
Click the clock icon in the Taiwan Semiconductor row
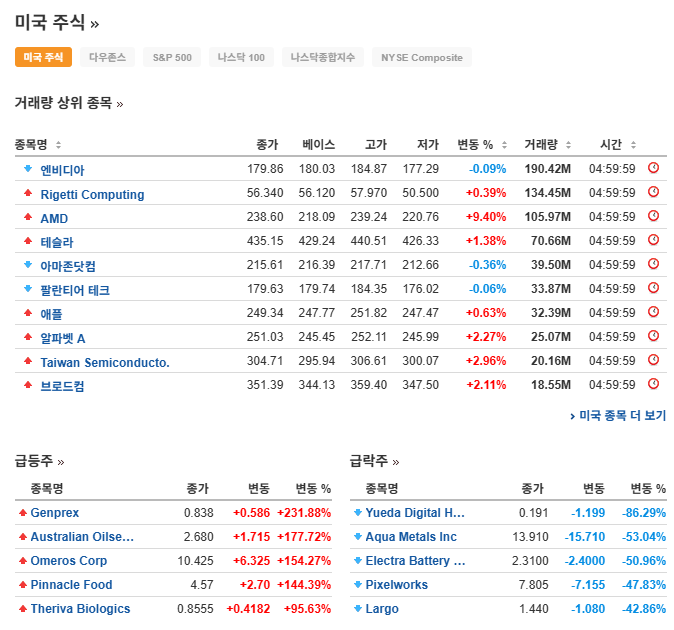[653, 360]
